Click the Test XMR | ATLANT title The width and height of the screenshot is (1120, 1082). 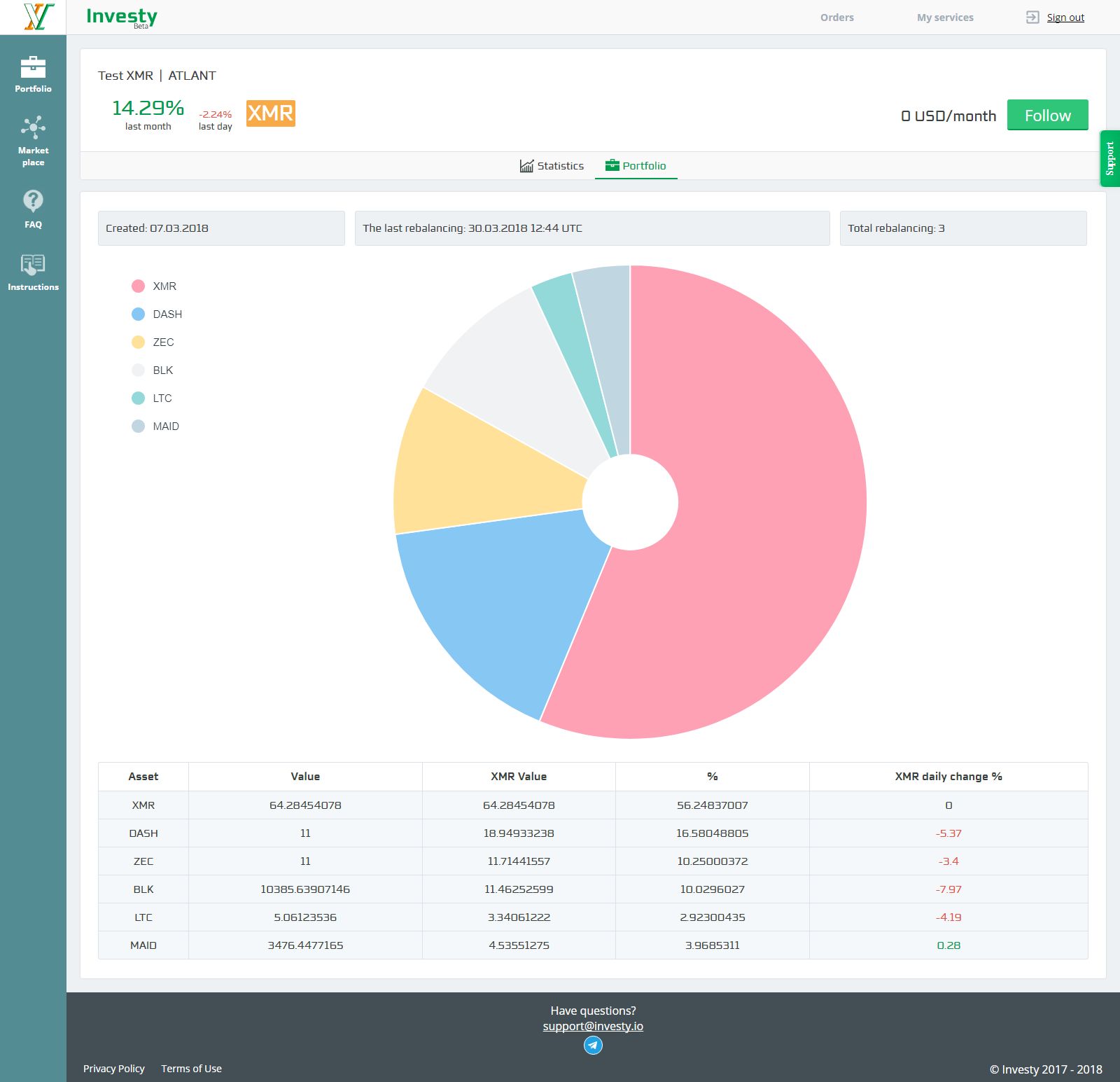157,76
